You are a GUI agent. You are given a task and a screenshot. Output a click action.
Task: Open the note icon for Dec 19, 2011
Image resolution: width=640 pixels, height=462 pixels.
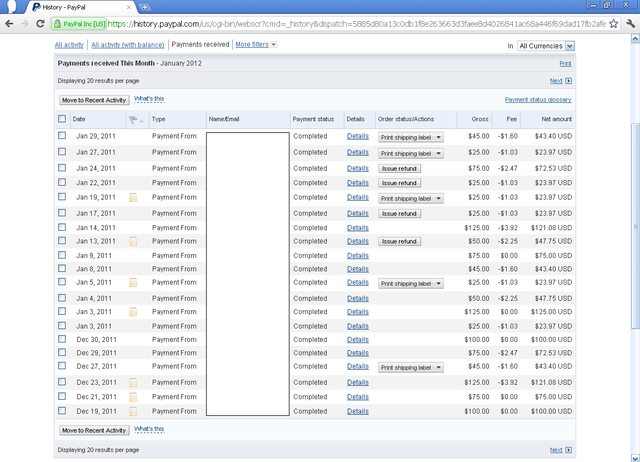pyautogui.click(x=133, y=411)
